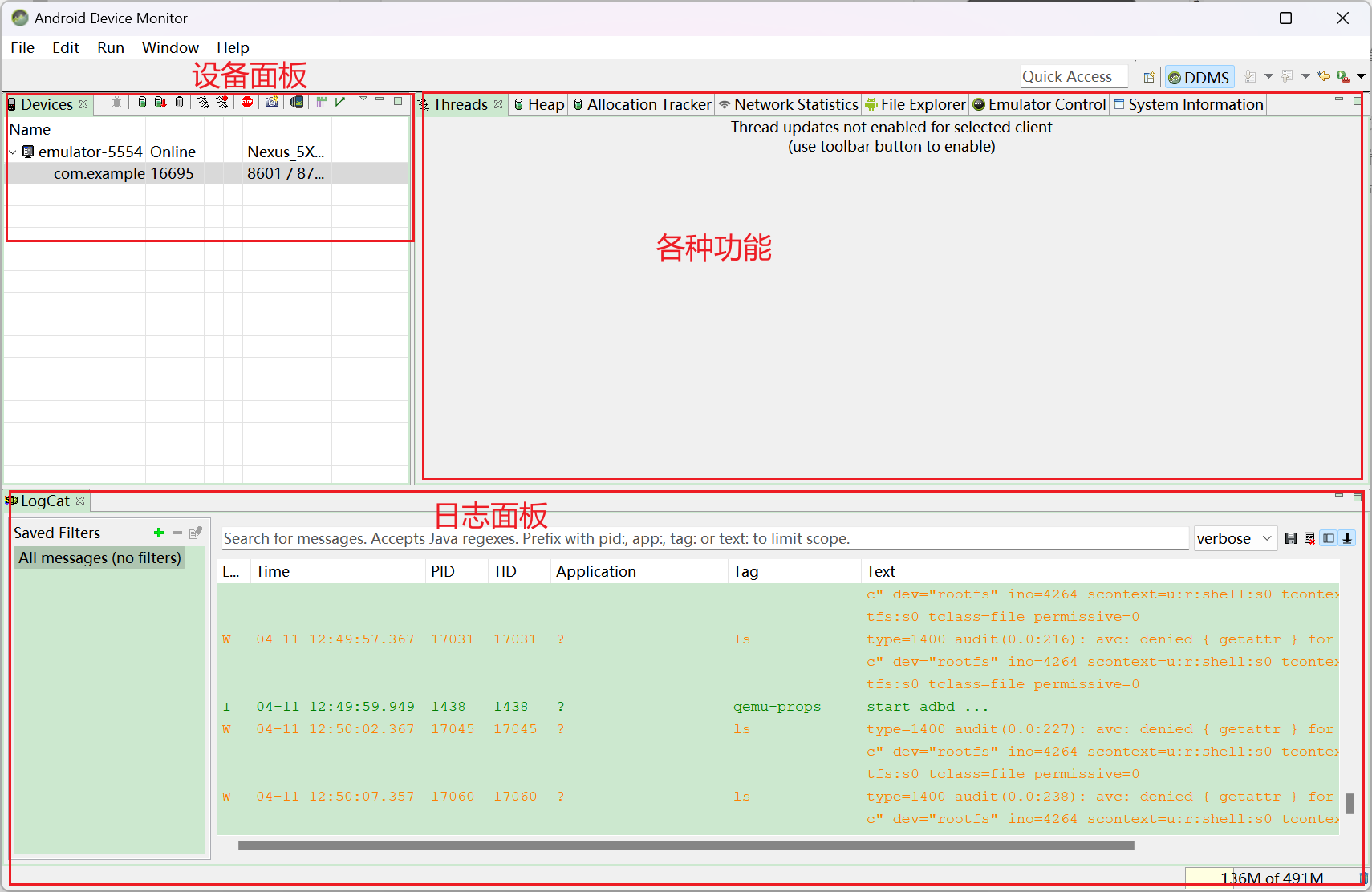Select the com.example process row
The image size is (1372, 892).
click(x=208, y=173)
